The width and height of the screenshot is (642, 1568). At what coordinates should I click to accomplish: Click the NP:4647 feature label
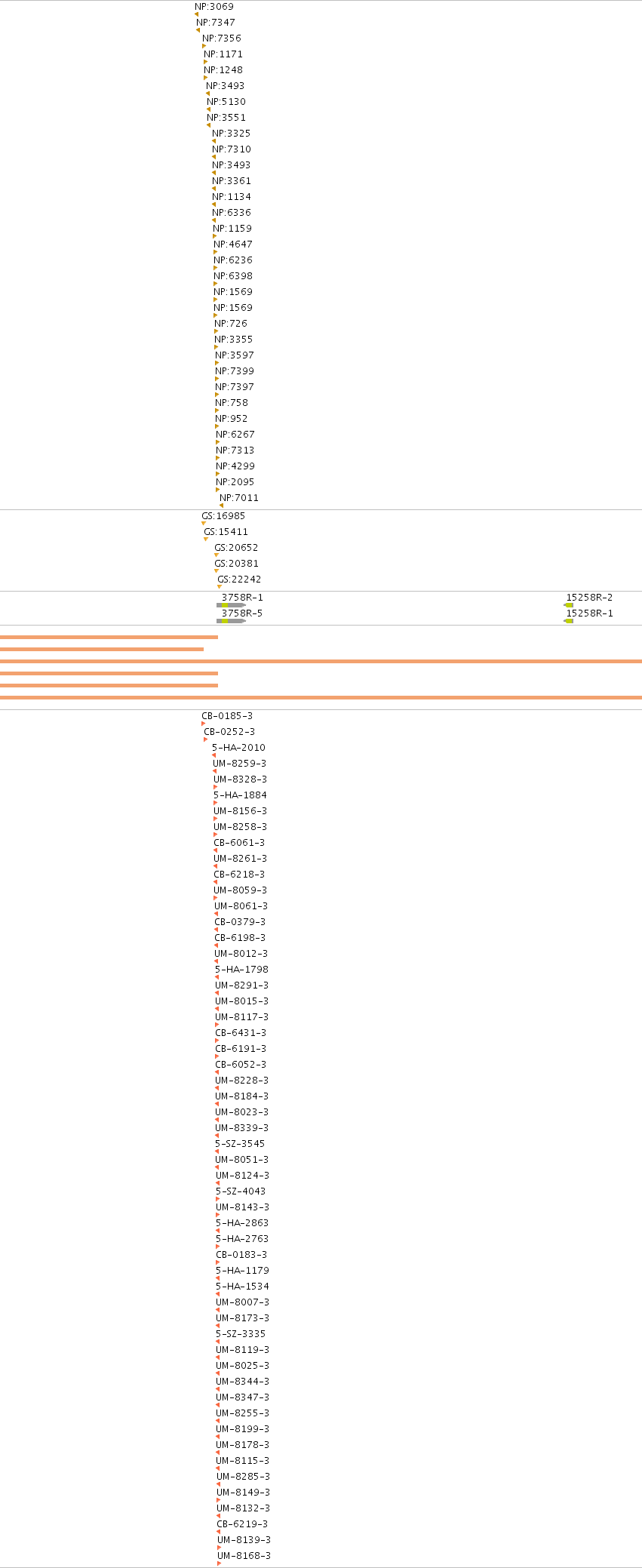233,244
